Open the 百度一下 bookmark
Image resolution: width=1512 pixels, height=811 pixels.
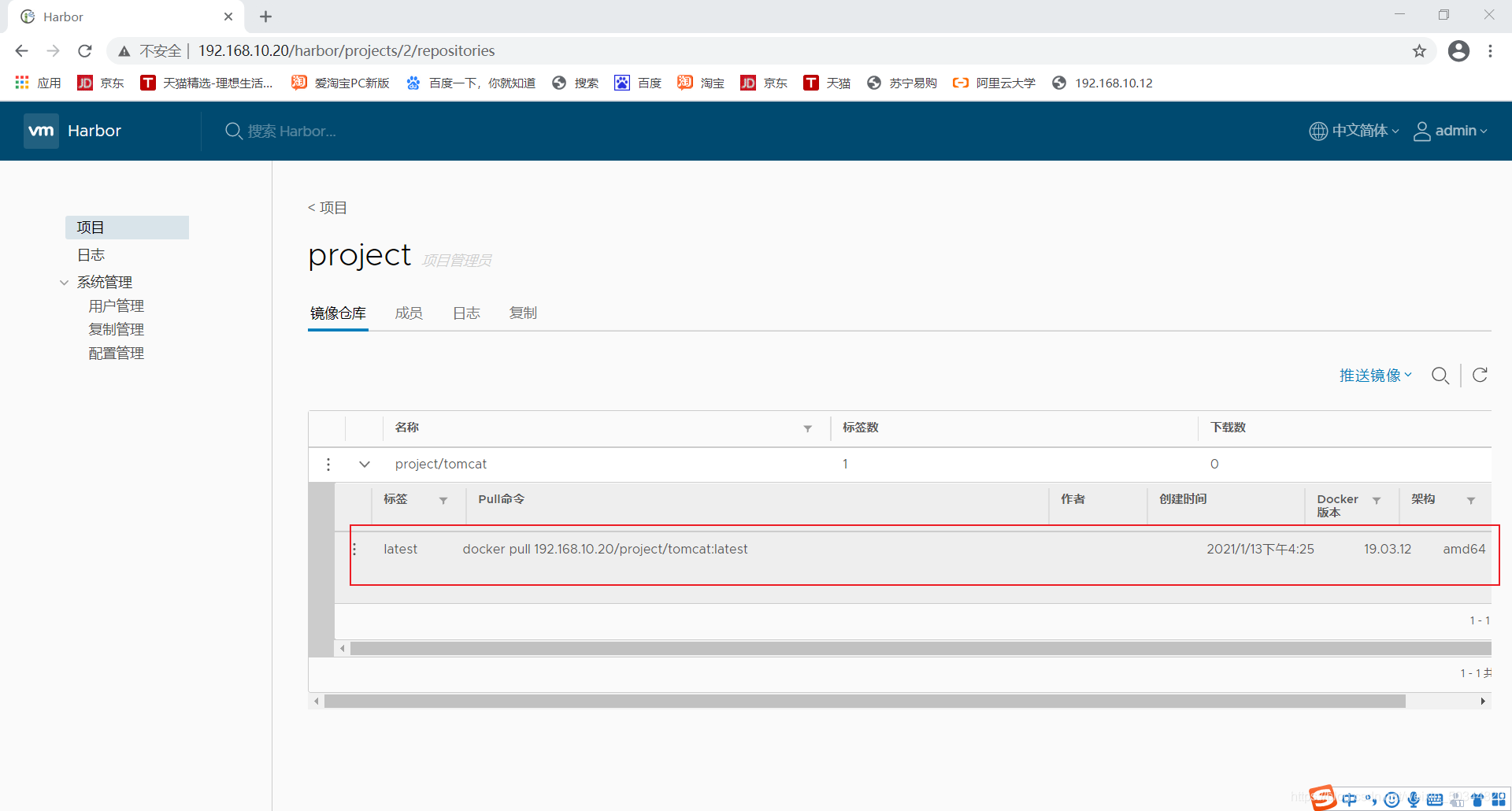[x=471, y=83]
